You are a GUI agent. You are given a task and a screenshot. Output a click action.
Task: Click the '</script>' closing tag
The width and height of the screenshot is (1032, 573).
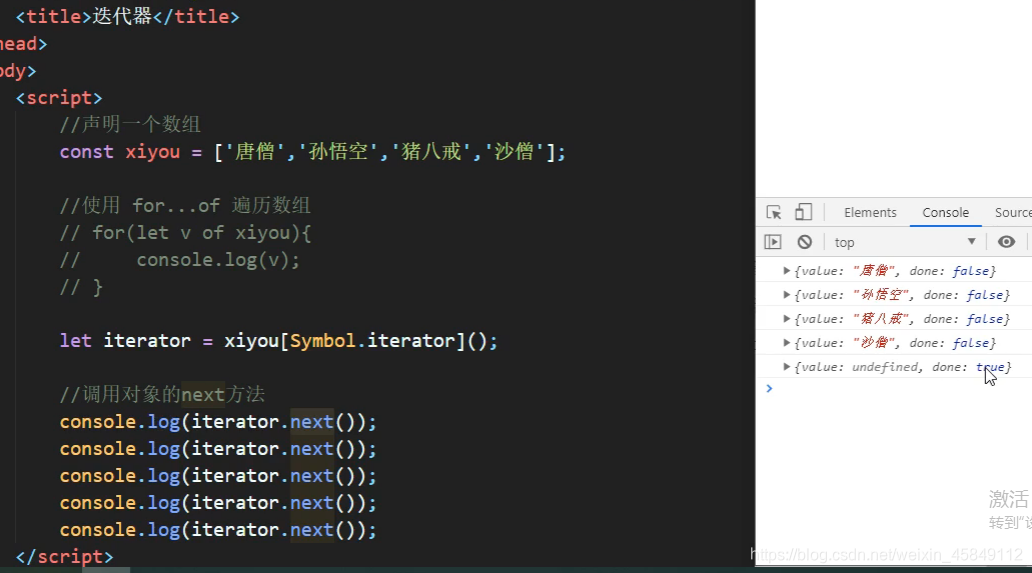[64, 557]
